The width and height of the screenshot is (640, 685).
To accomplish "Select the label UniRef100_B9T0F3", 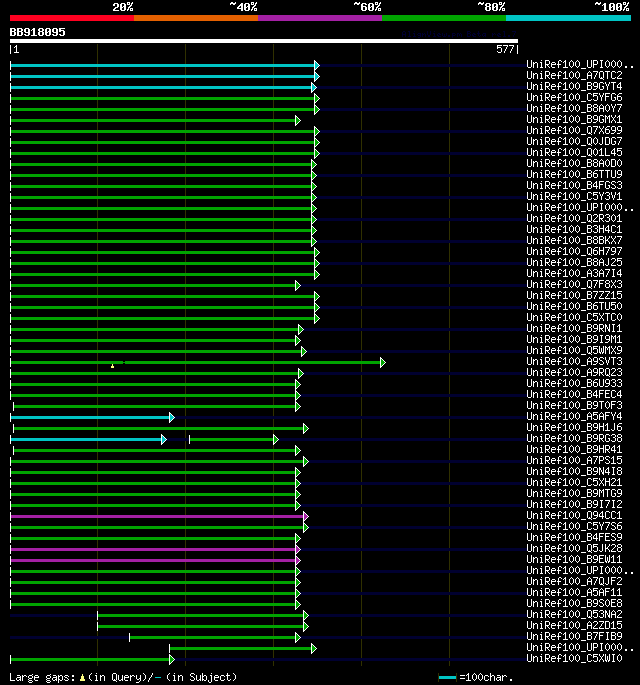I will 574,405.
